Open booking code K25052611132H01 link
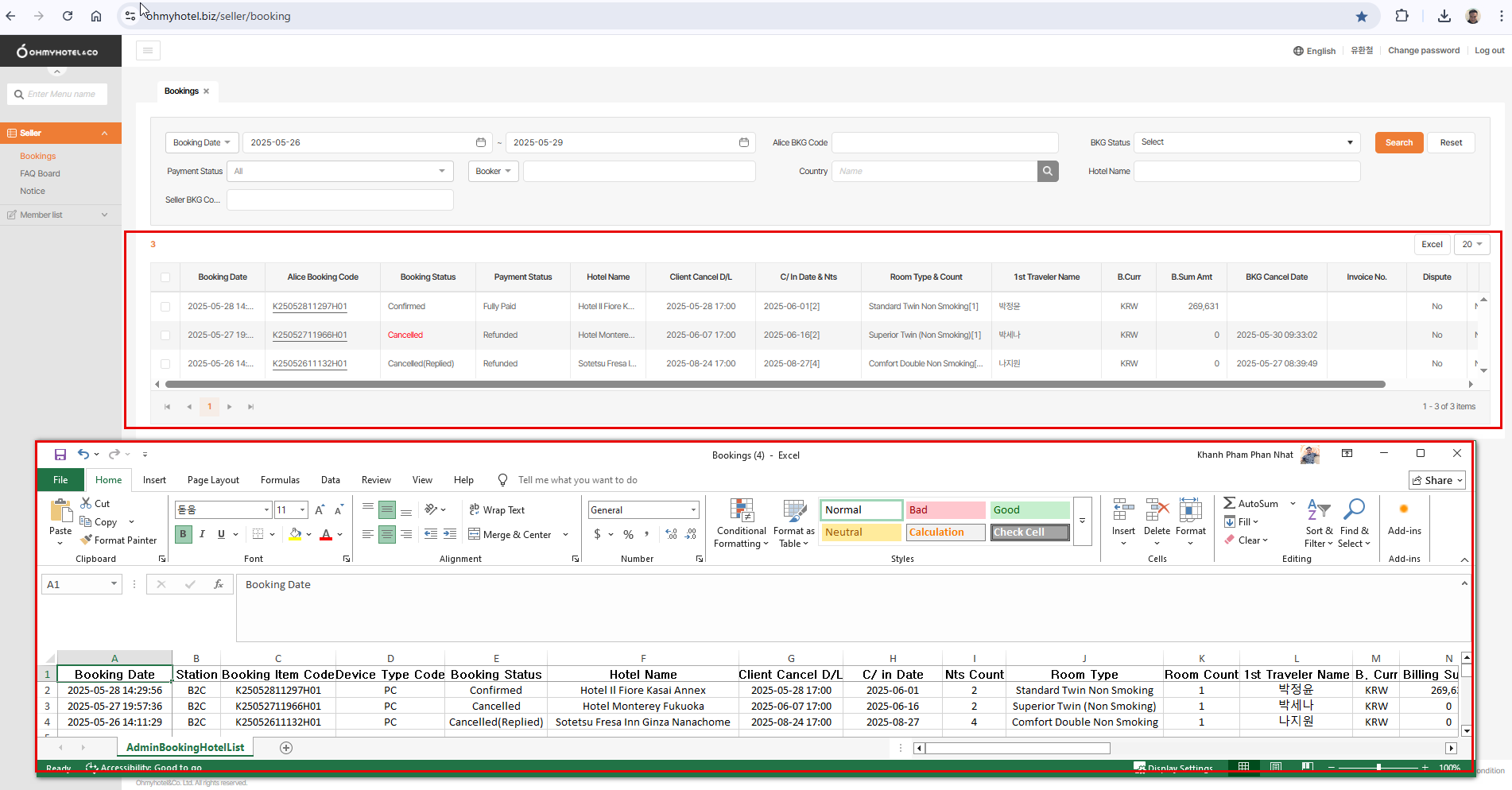1512x790 pixels. [x=309, y=364]
